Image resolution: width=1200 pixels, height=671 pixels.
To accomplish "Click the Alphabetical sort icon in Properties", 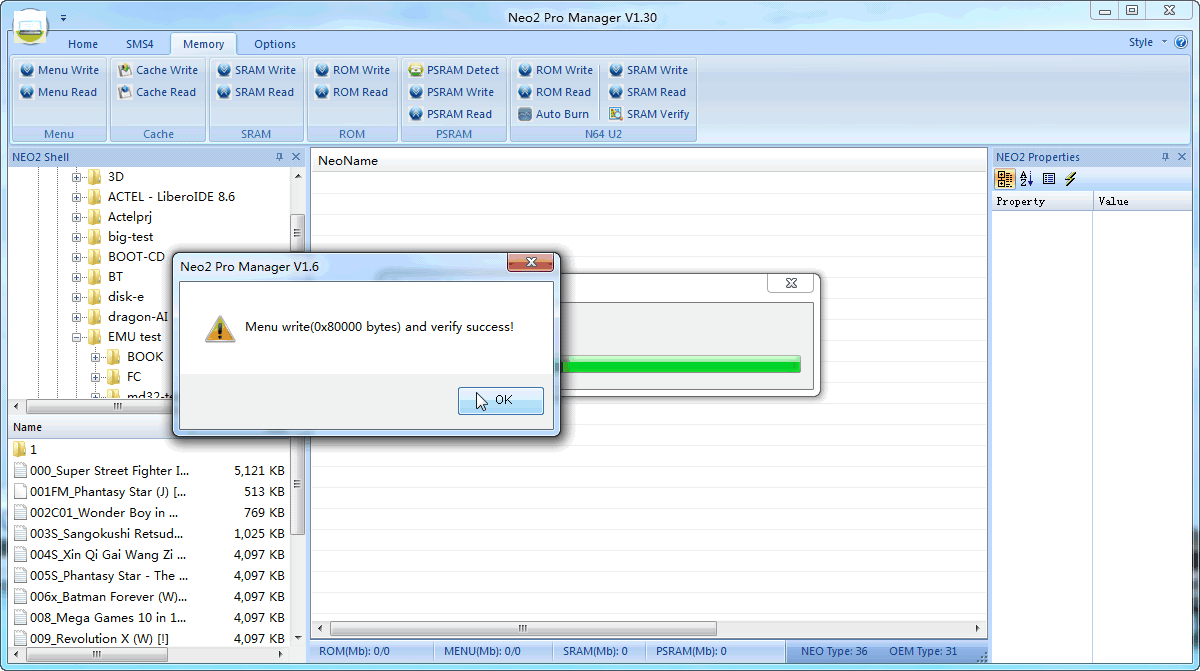I will [1027, 179].
